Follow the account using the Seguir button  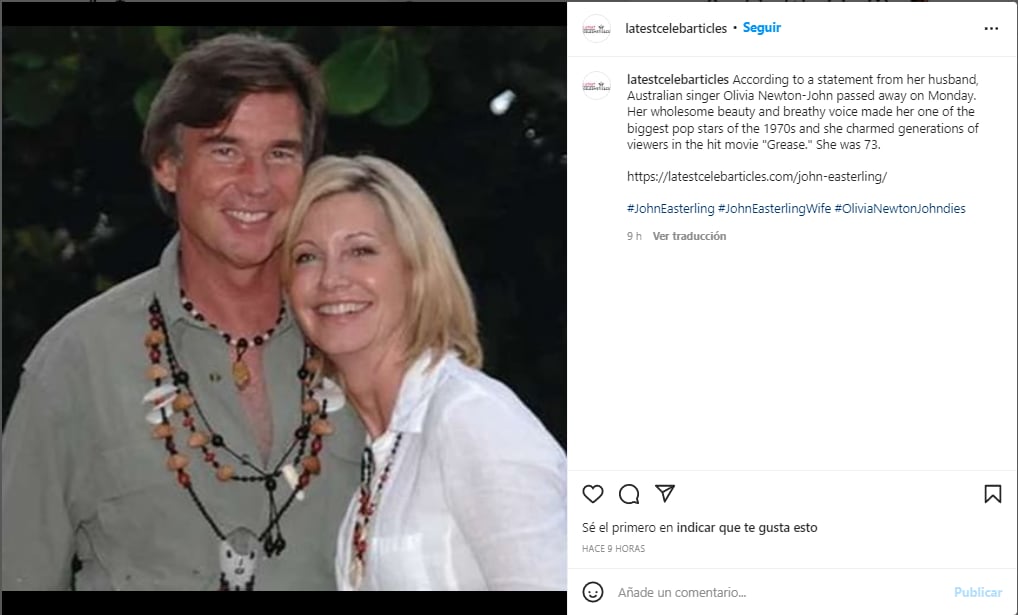tap(762, 28)
